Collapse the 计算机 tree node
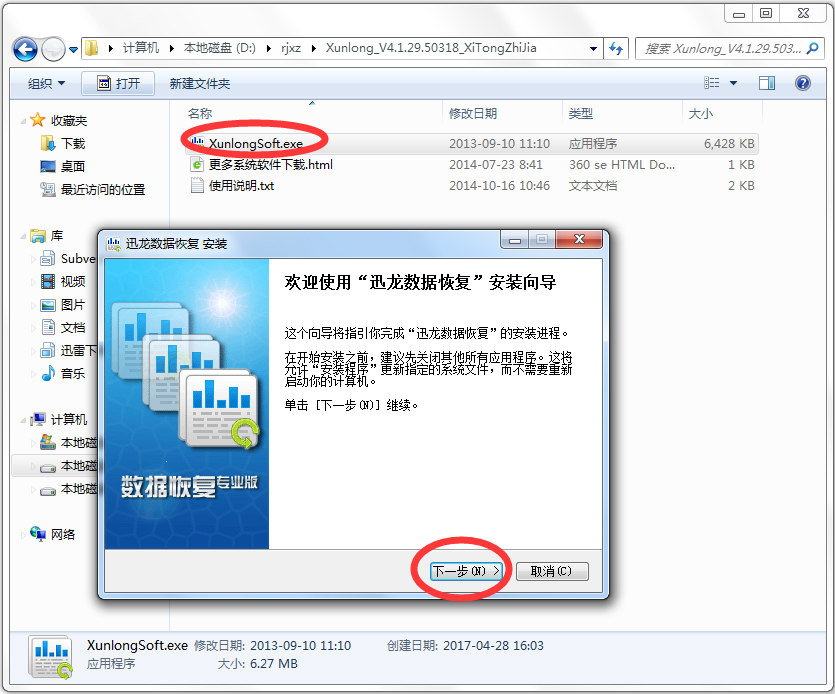This screenshot has height=694, width=835. pyautogui.click(x=23, y=420)
